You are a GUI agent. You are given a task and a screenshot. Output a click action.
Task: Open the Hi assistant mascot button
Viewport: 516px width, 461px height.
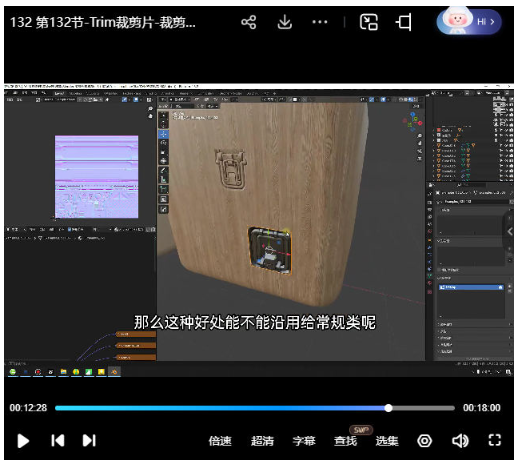point(469,22)
